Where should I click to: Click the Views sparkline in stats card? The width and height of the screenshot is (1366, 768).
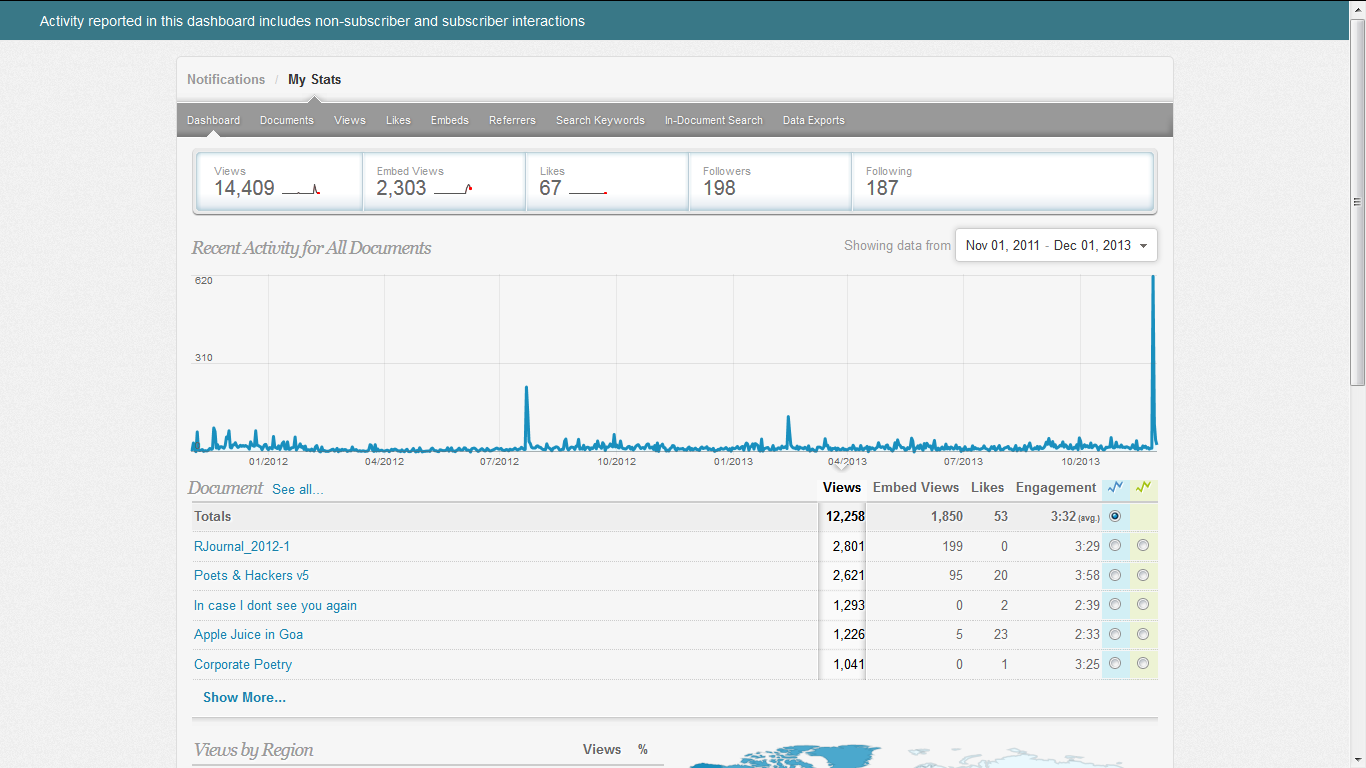301,189
